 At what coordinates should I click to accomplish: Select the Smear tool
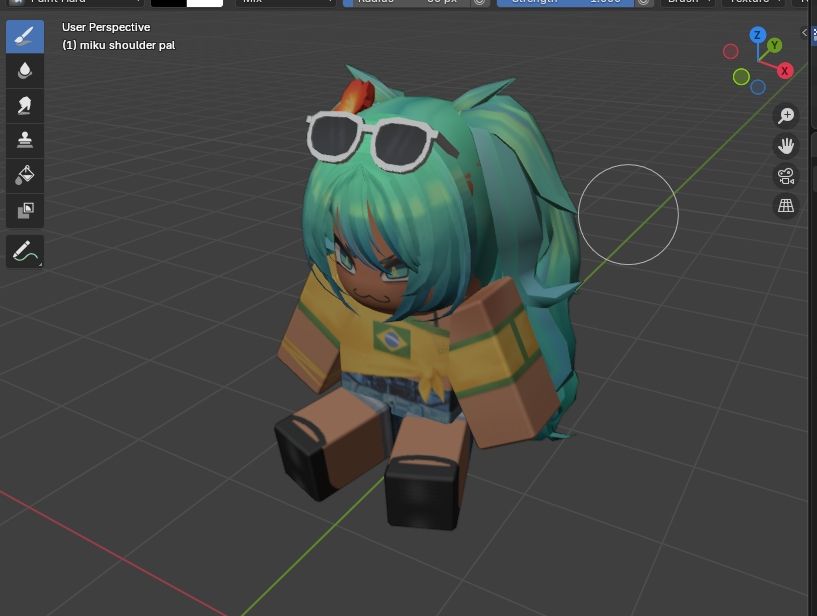[25, 106]
